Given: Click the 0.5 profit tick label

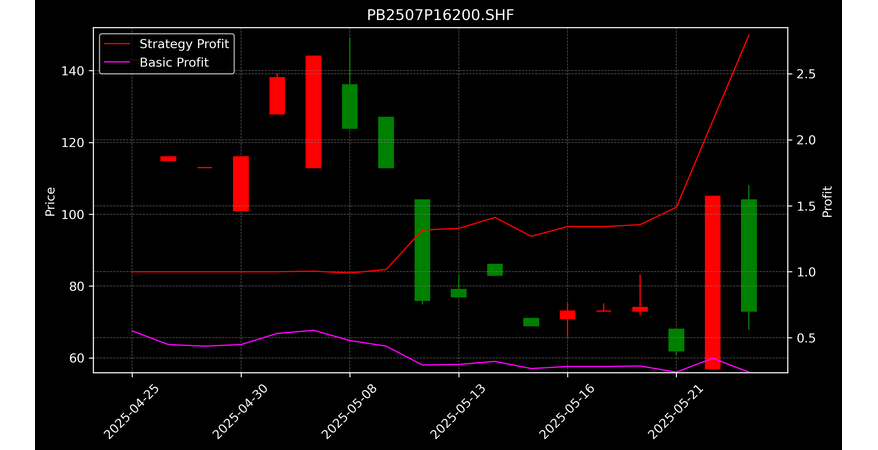Looking at the screenshot, I should click(805, 338).
